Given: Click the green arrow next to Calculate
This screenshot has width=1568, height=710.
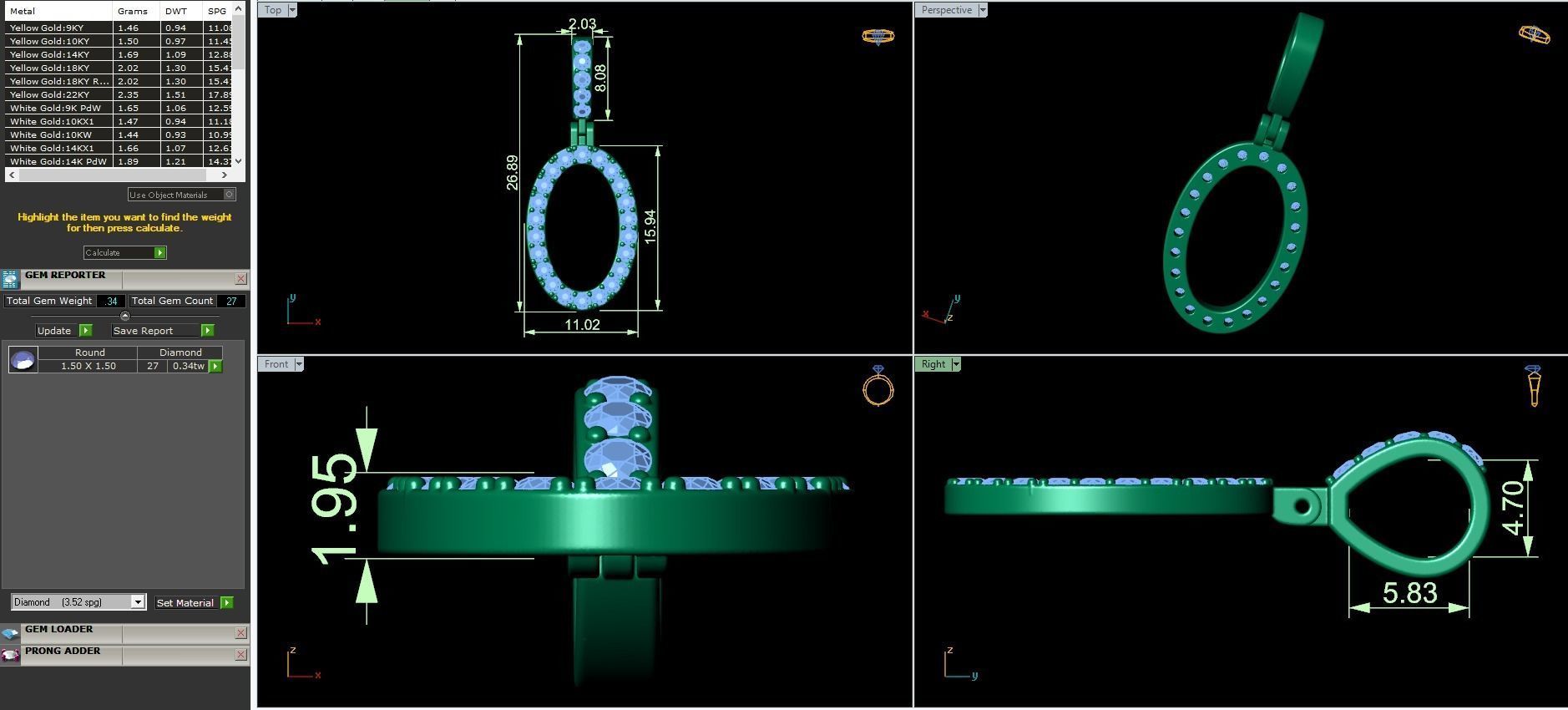Looking at the screenshot, I should (160, 252).
